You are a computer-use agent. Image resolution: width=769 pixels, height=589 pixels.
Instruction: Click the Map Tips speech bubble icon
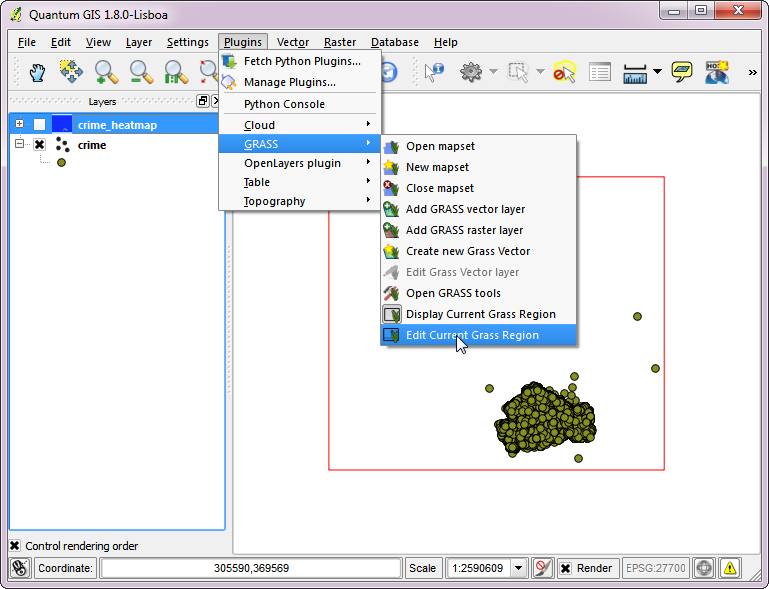[x=682, y=72]
